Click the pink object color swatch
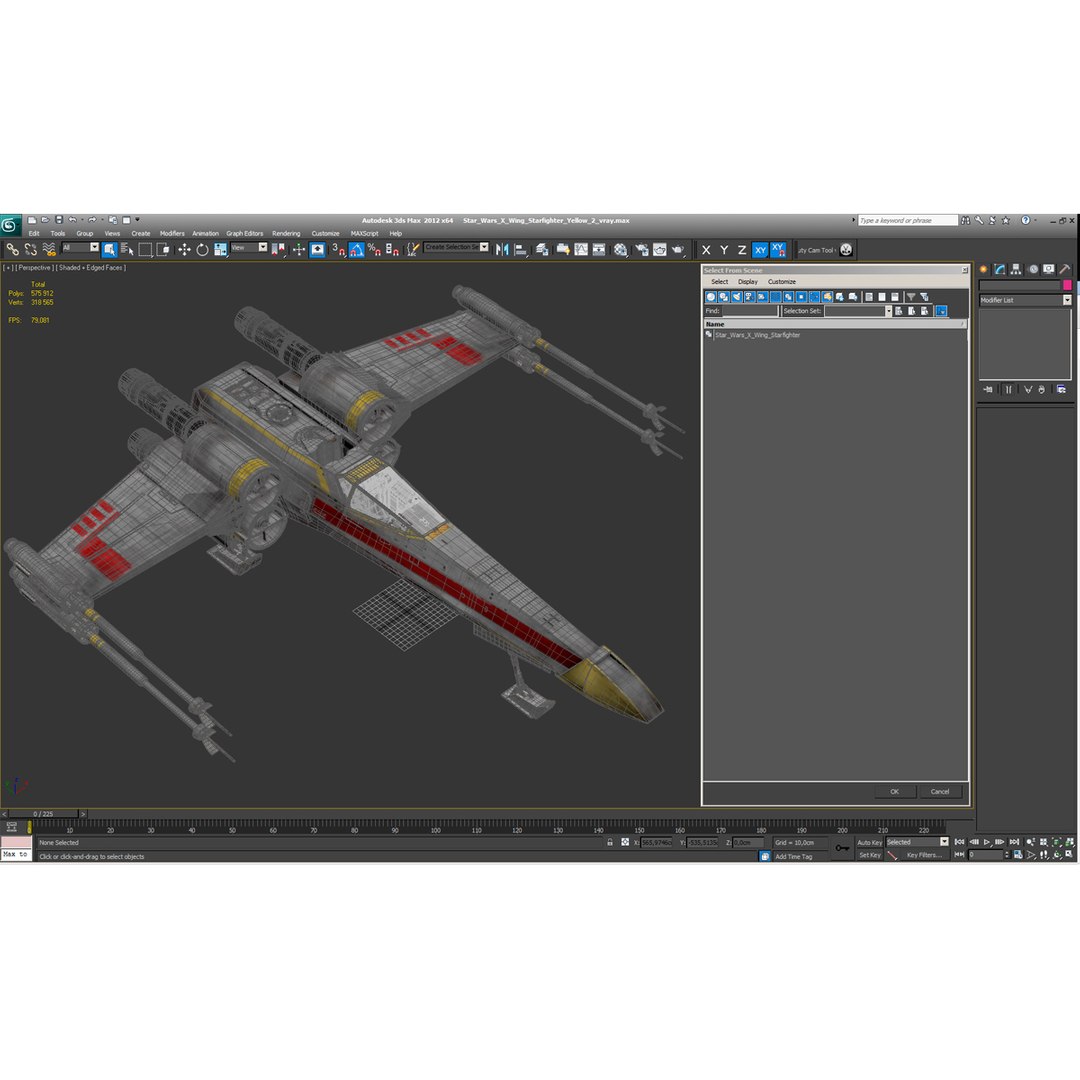 pos(1067,285)
